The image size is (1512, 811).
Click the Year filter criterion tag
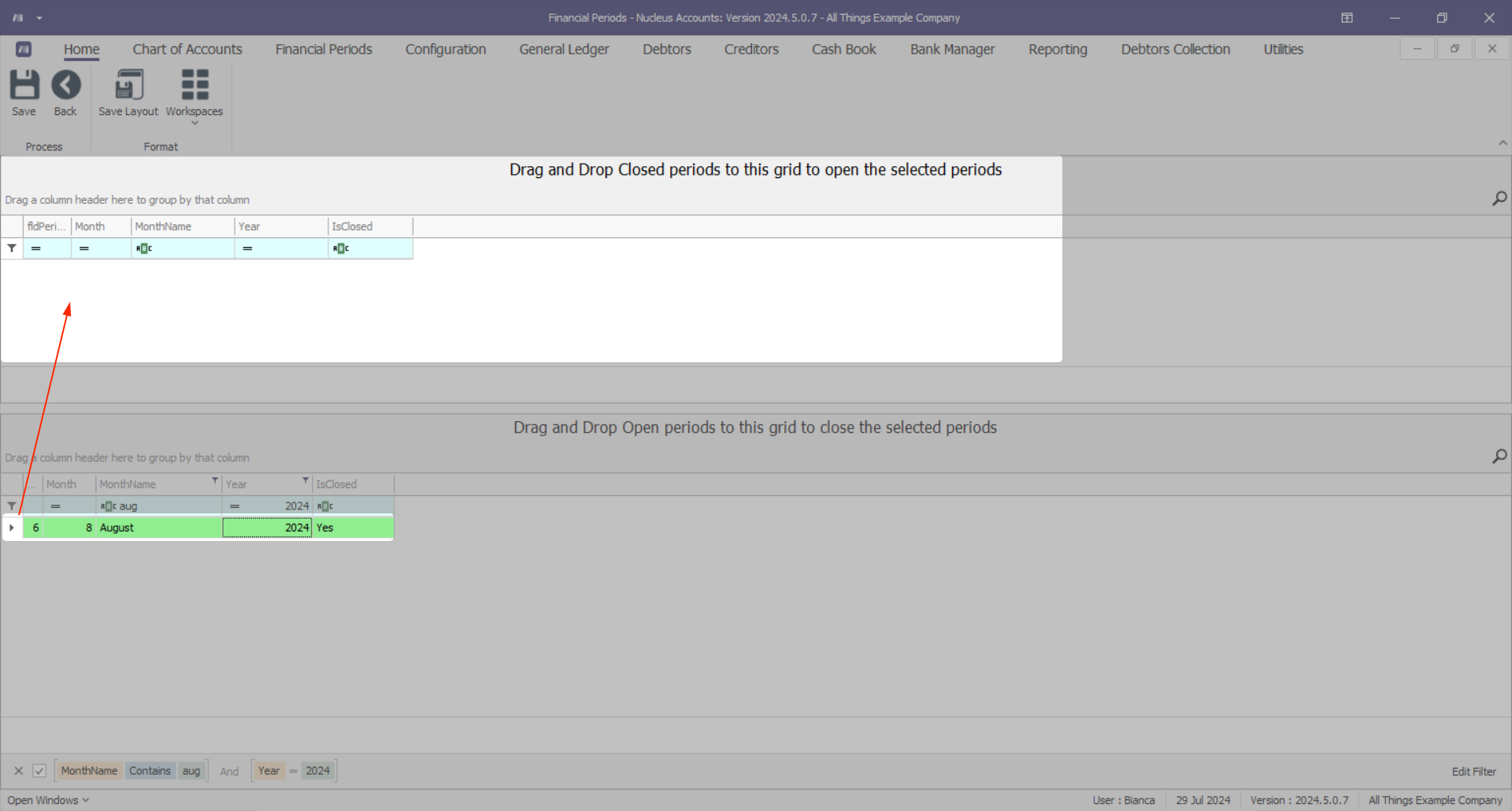[269, 771]
